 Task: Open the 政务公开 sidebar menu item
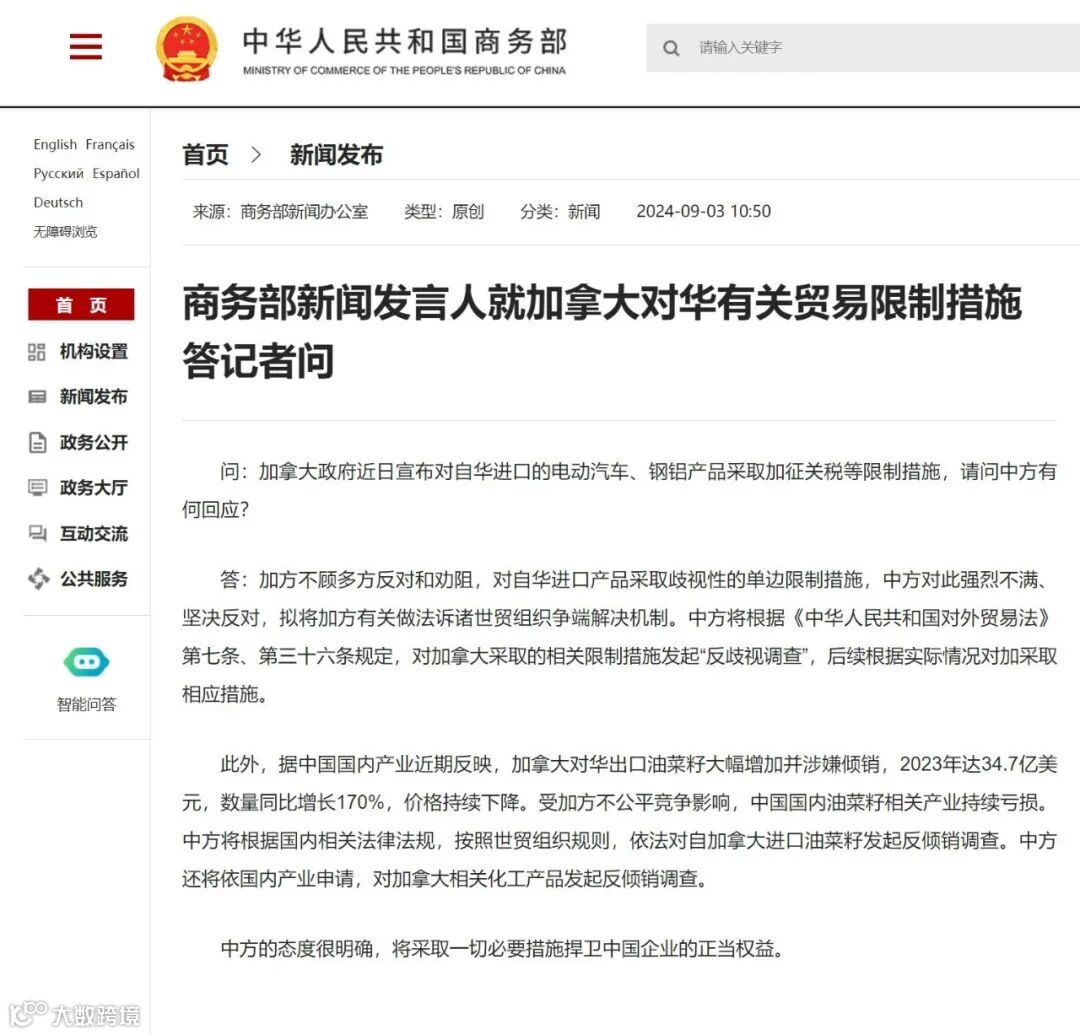pyautogui.click(x=94, y=443)
